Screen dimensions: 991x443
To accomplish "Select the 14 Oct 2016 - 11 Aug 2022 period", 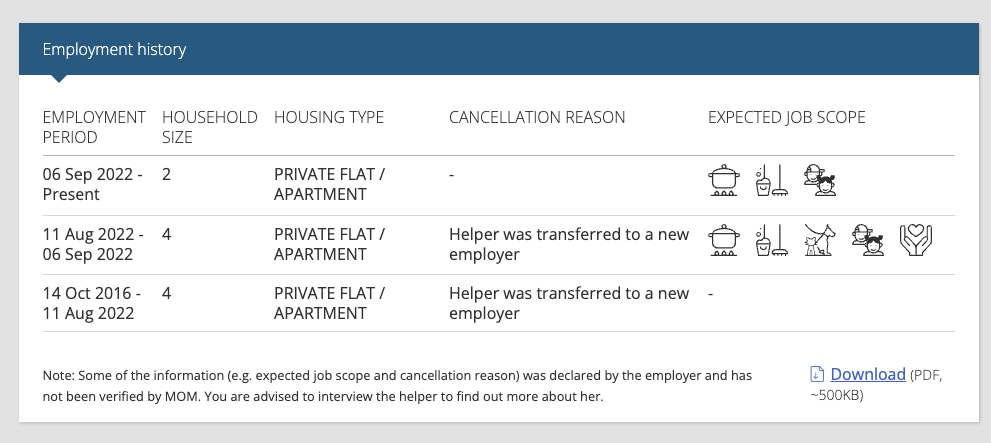I will pos(92,303).
